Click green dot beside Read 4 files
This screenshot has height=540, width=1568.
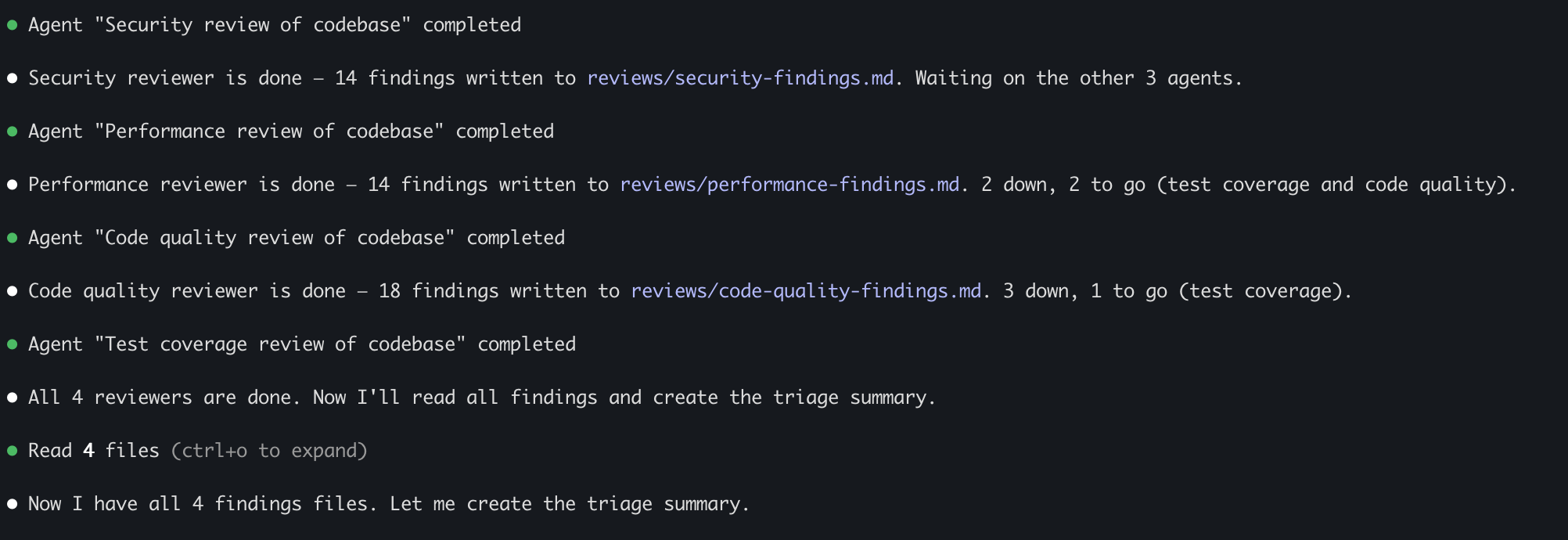tap(13, 451)
